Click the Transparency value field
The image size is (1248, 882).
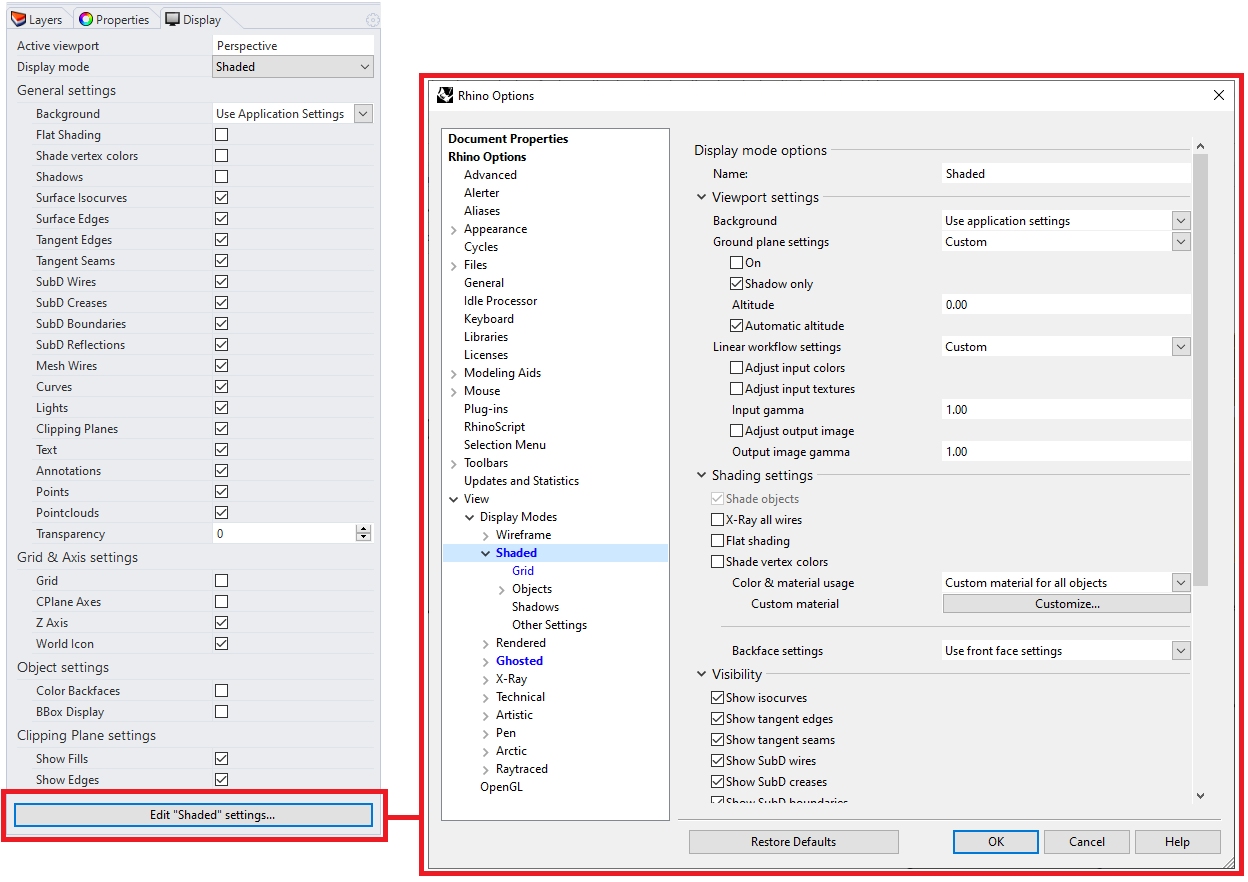pyautogui.click(x=285, y=534)
